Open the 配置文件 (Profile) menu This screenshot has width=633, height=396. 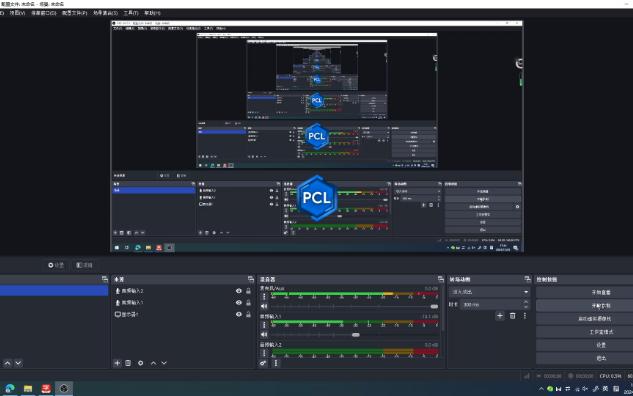(74, 13)
